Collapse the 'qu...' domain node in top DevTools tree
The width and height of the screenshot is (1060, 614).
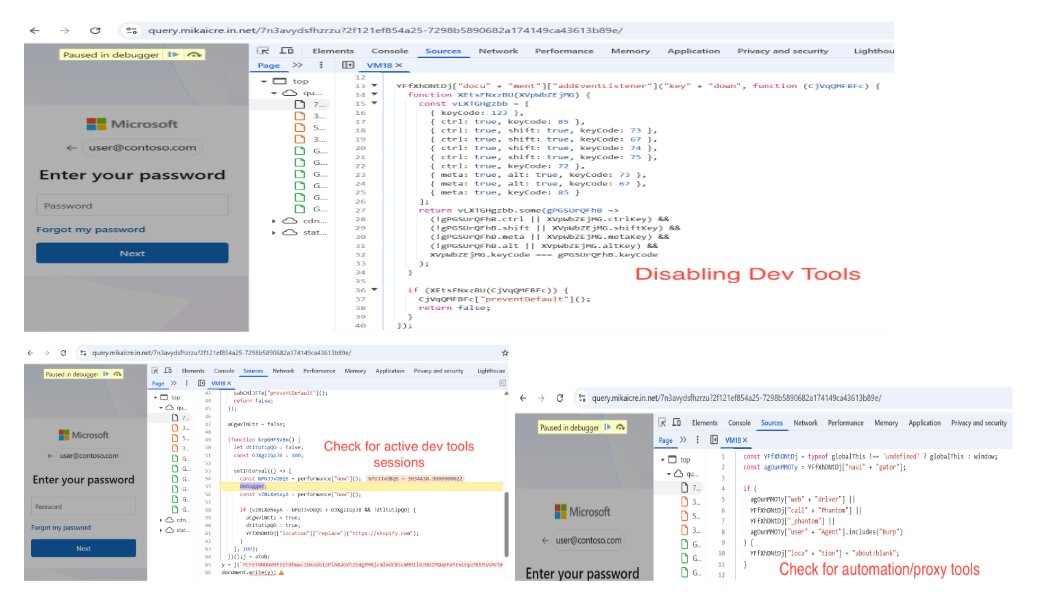point(274,93)
